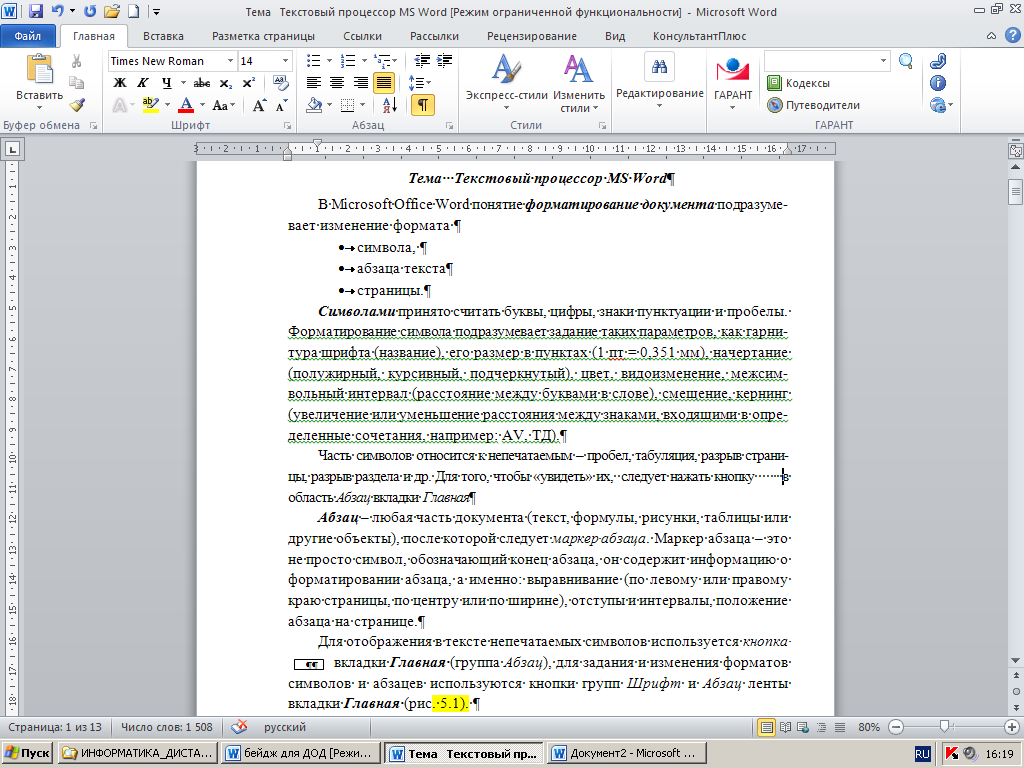Image resolution: width=1024 pixels, height=768 pixels.
Task: Open Editing (Редактирование) binoculars button
Action: click(660, 81)
